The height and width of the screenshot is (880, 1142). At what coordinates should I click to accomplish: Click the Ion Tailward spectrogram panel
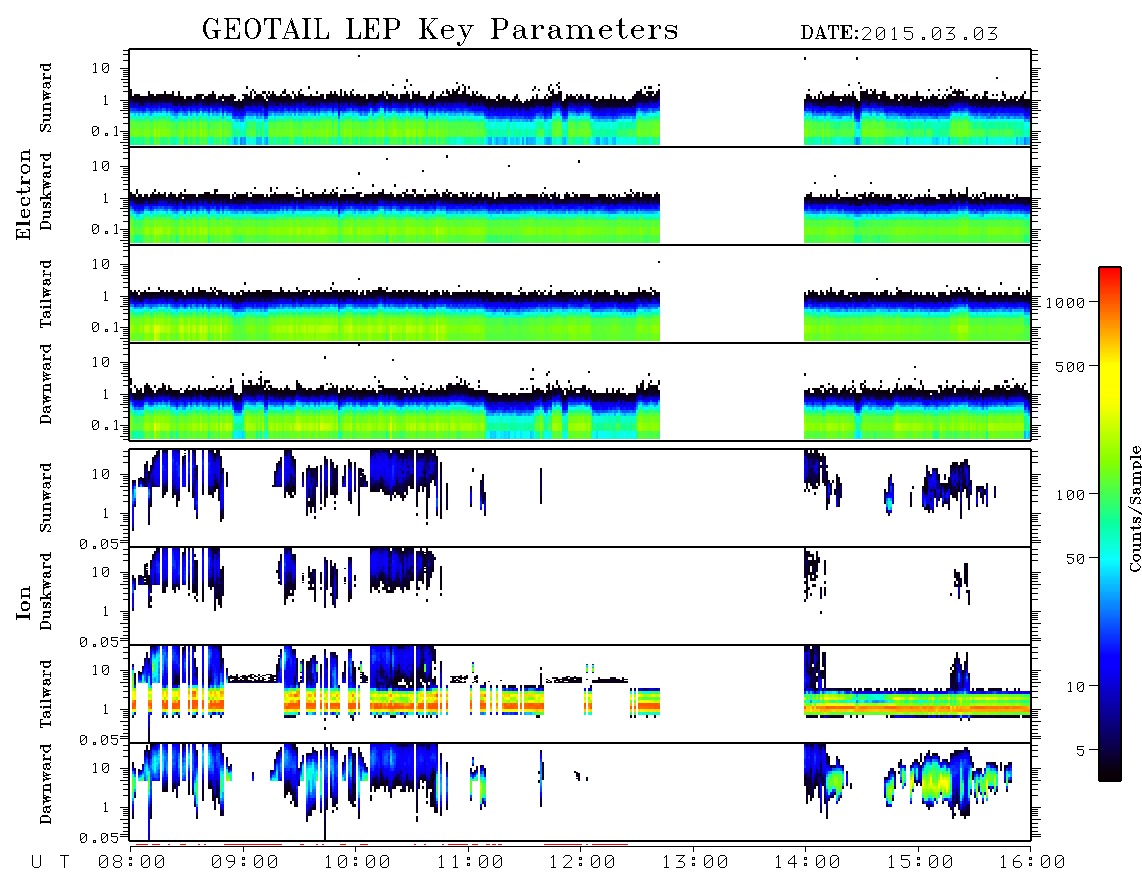tap(580, 694)
